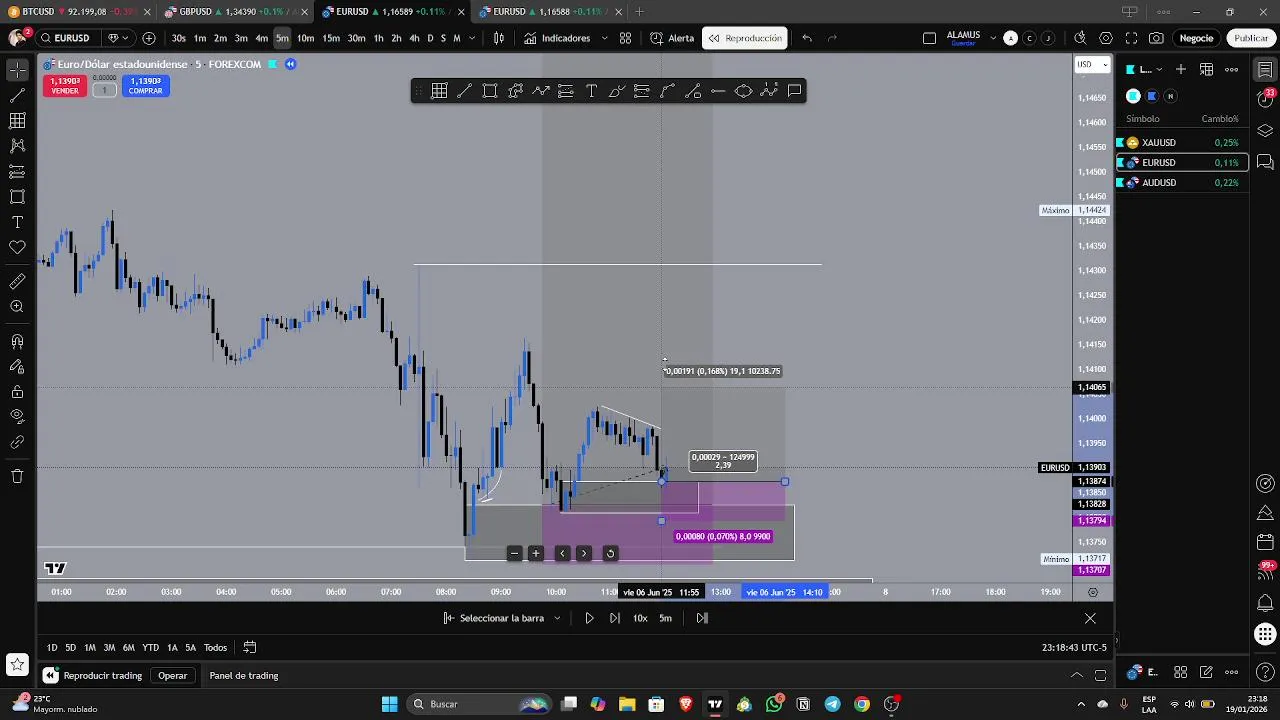Click red VENDER sell button
This screenshot has width=1280, height=720.
[65, 86]
